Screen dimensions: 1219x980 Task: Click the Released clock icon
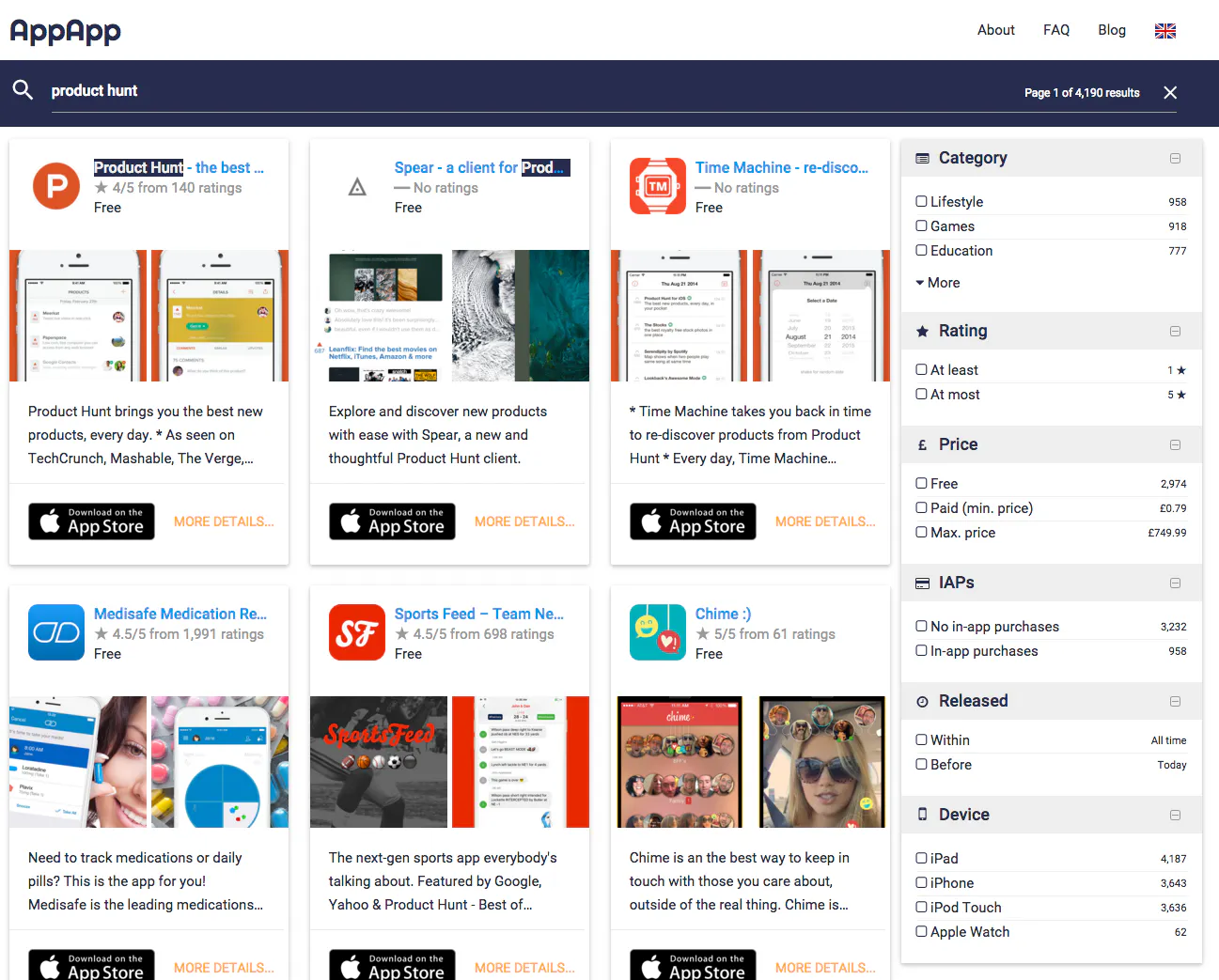click(923, 702)
